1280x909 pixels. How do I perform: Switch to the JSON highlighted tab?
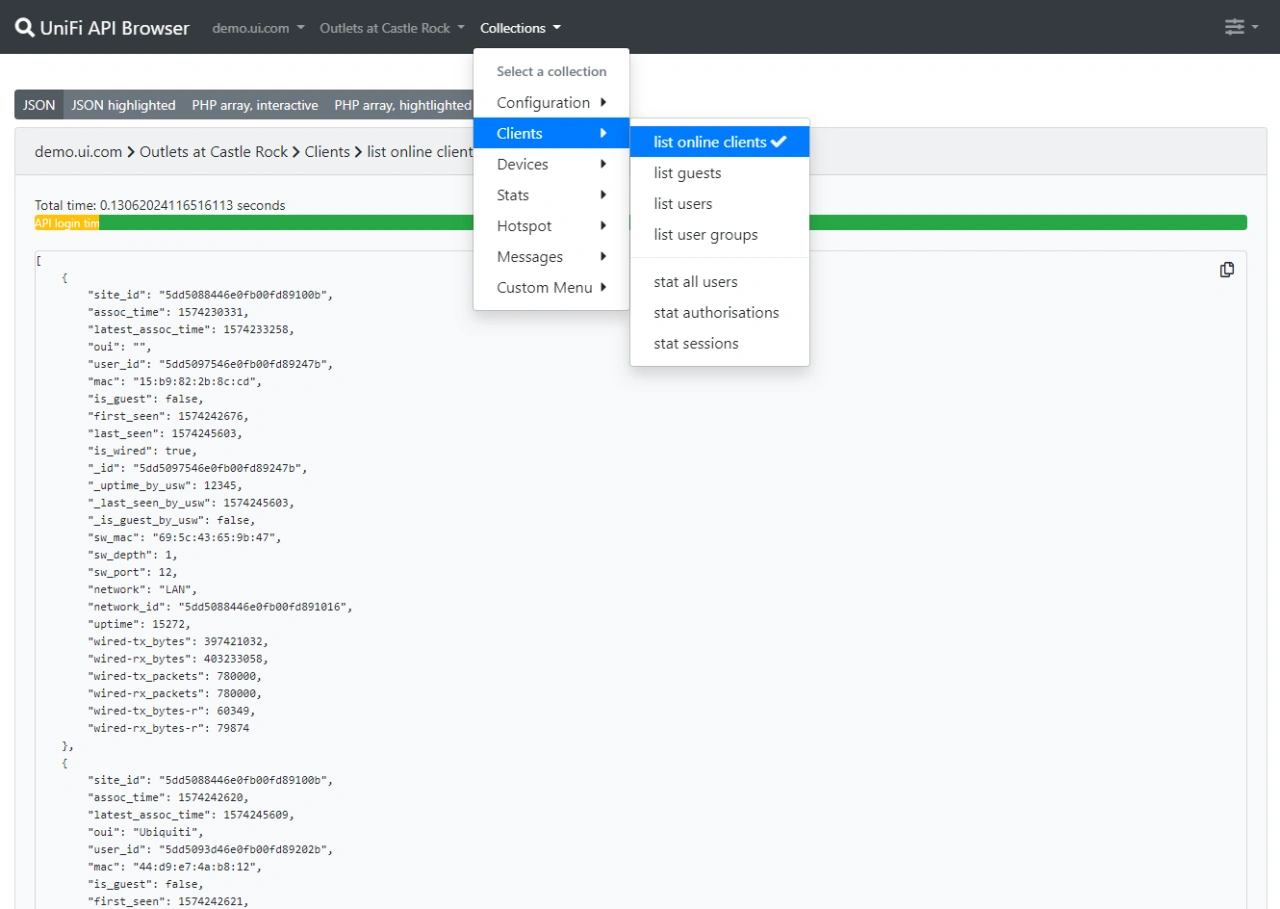point(123,104)
